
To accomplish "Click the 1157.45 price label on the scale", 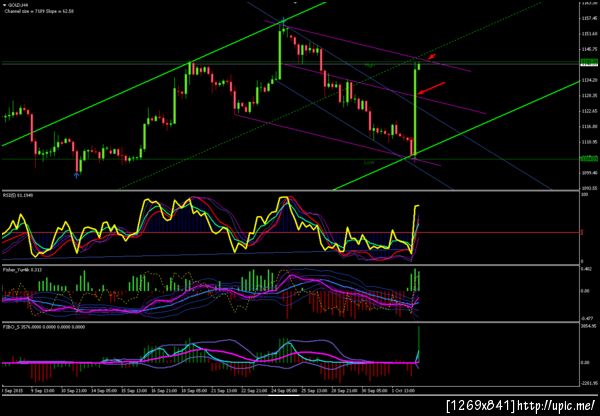I will pos(589,18).
